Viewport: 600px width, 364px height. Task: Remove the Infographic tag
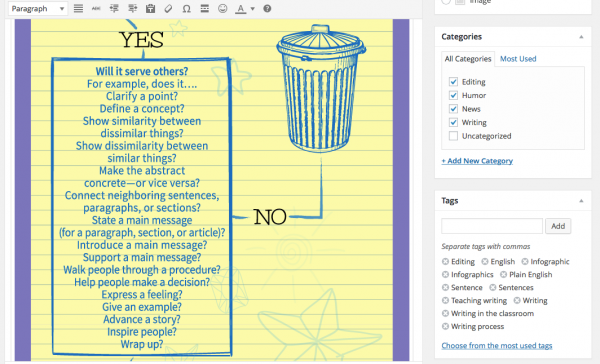pos(525,261)
